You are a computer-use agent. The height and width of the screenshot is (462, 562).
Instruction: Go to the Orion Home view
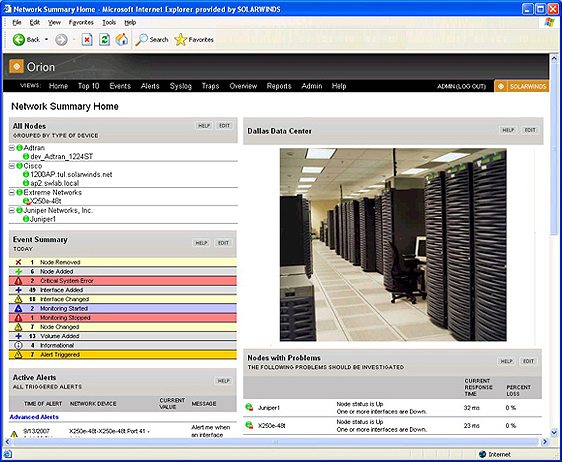click(58, 86)
